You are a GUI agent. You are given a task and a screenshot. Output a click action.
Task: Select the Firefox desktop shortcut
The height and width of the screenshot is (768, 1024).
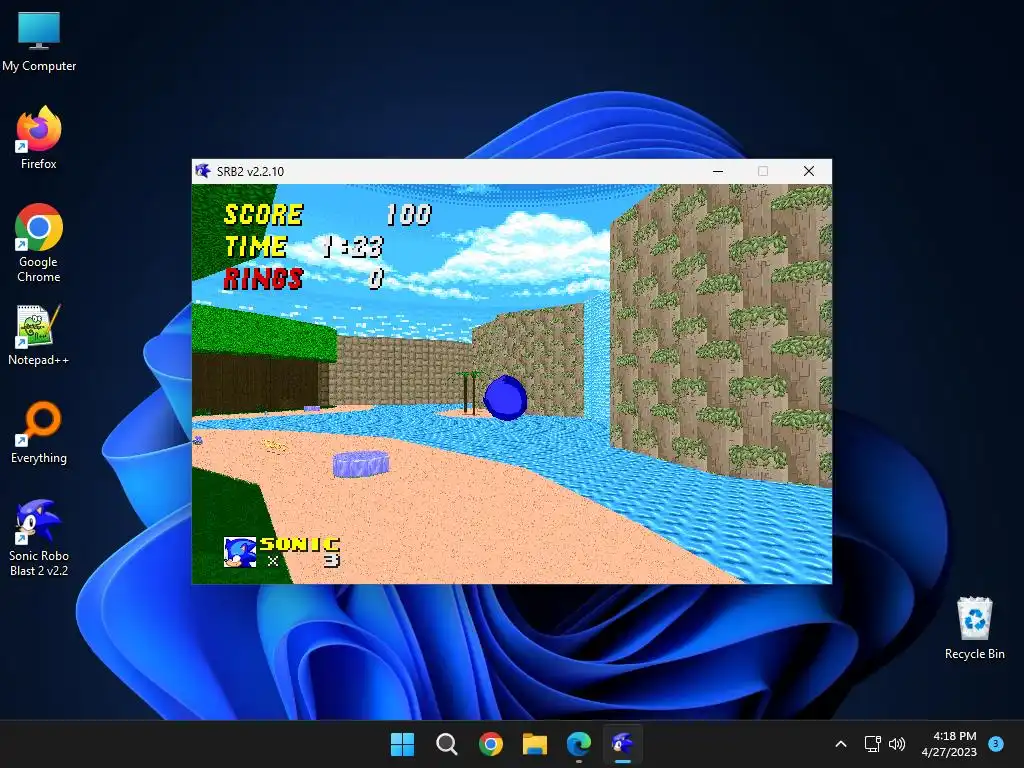[39, 138]
